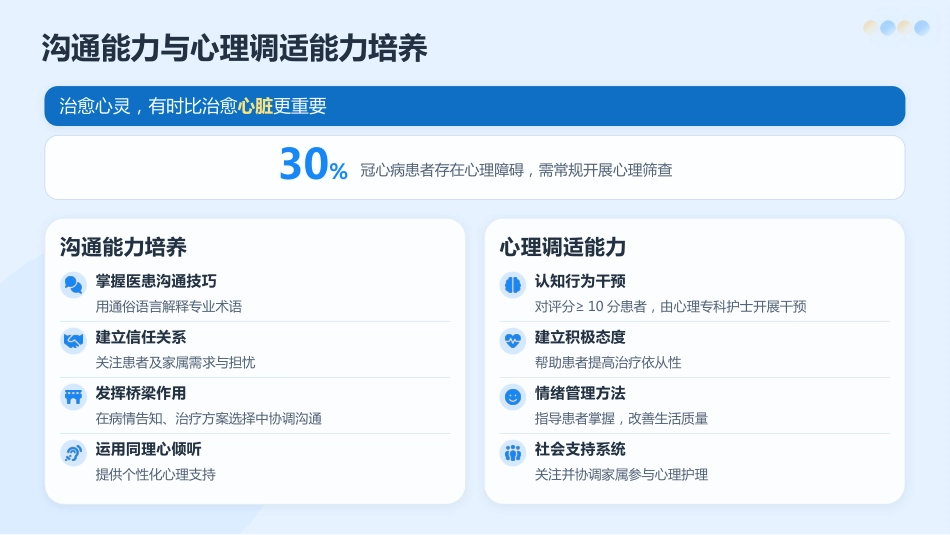
Task: Select the item title 建立积极态度
Action: pyautogui.click(x=580, y=337)
